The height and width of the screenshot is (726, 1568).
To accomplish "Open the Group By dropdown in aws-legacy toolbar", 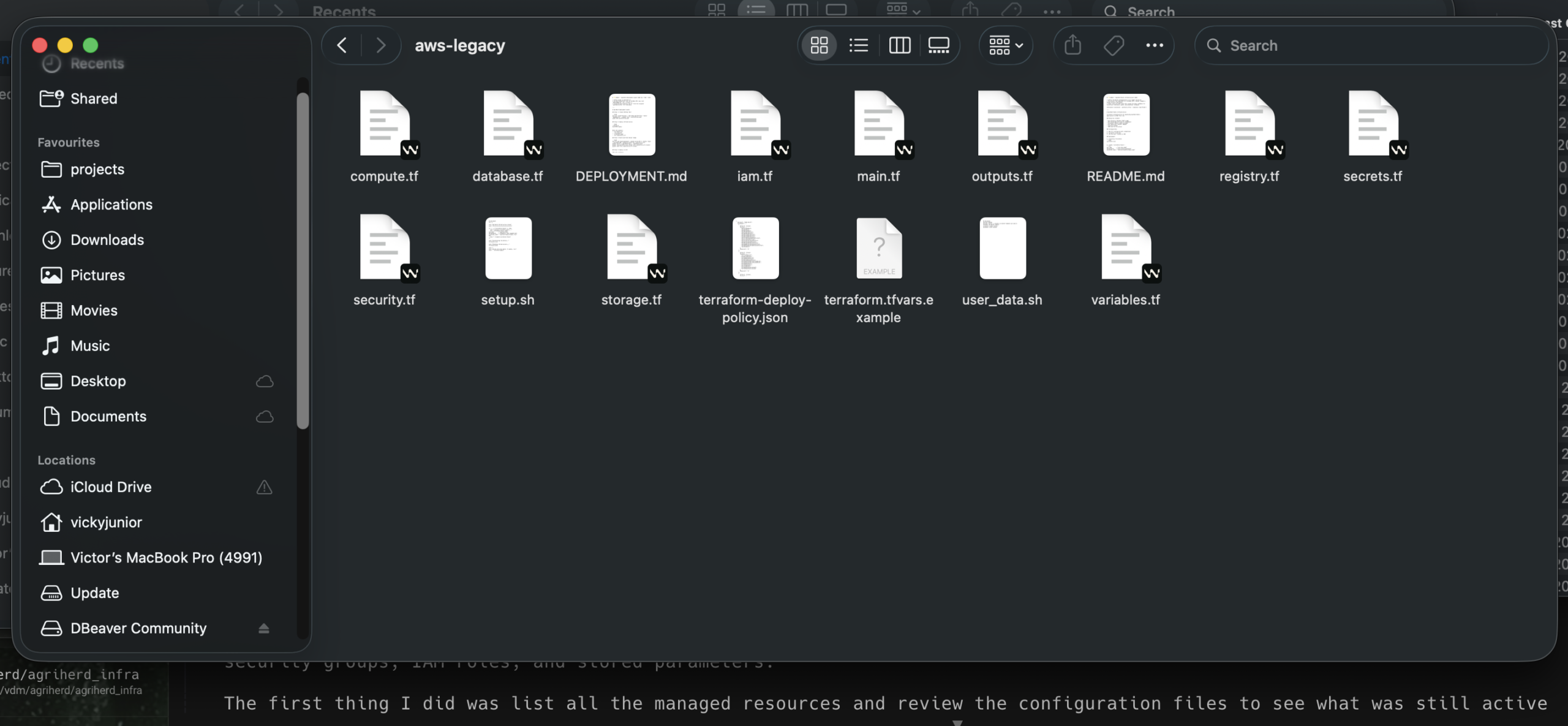I will pyautogui.click(x=1006, y=45).
